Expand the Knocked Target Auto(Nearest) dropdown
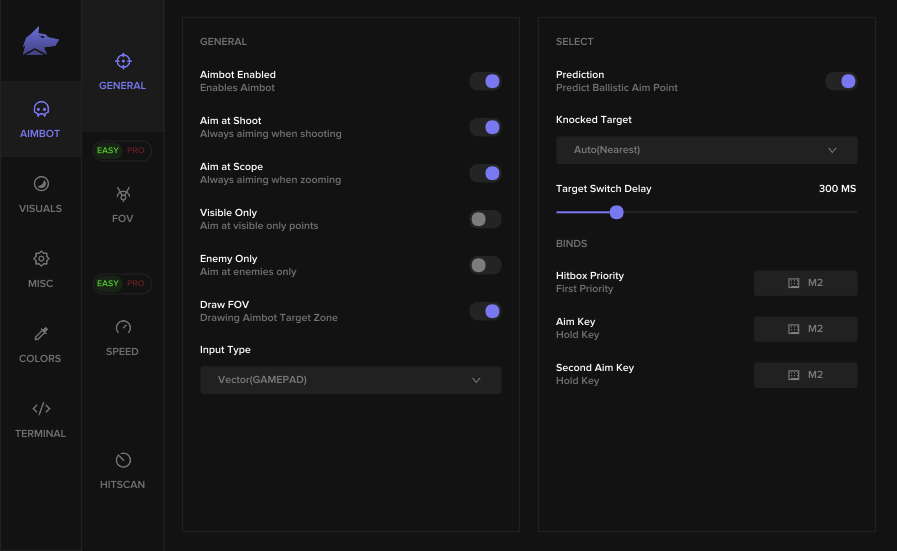897x551 pixels. (x=706, y=150)
